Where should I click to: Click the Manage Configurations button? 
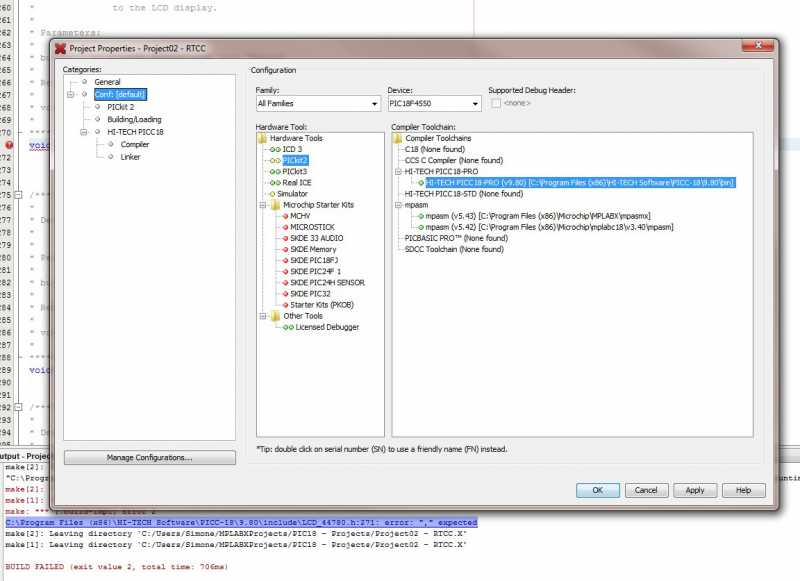(149, 458)
